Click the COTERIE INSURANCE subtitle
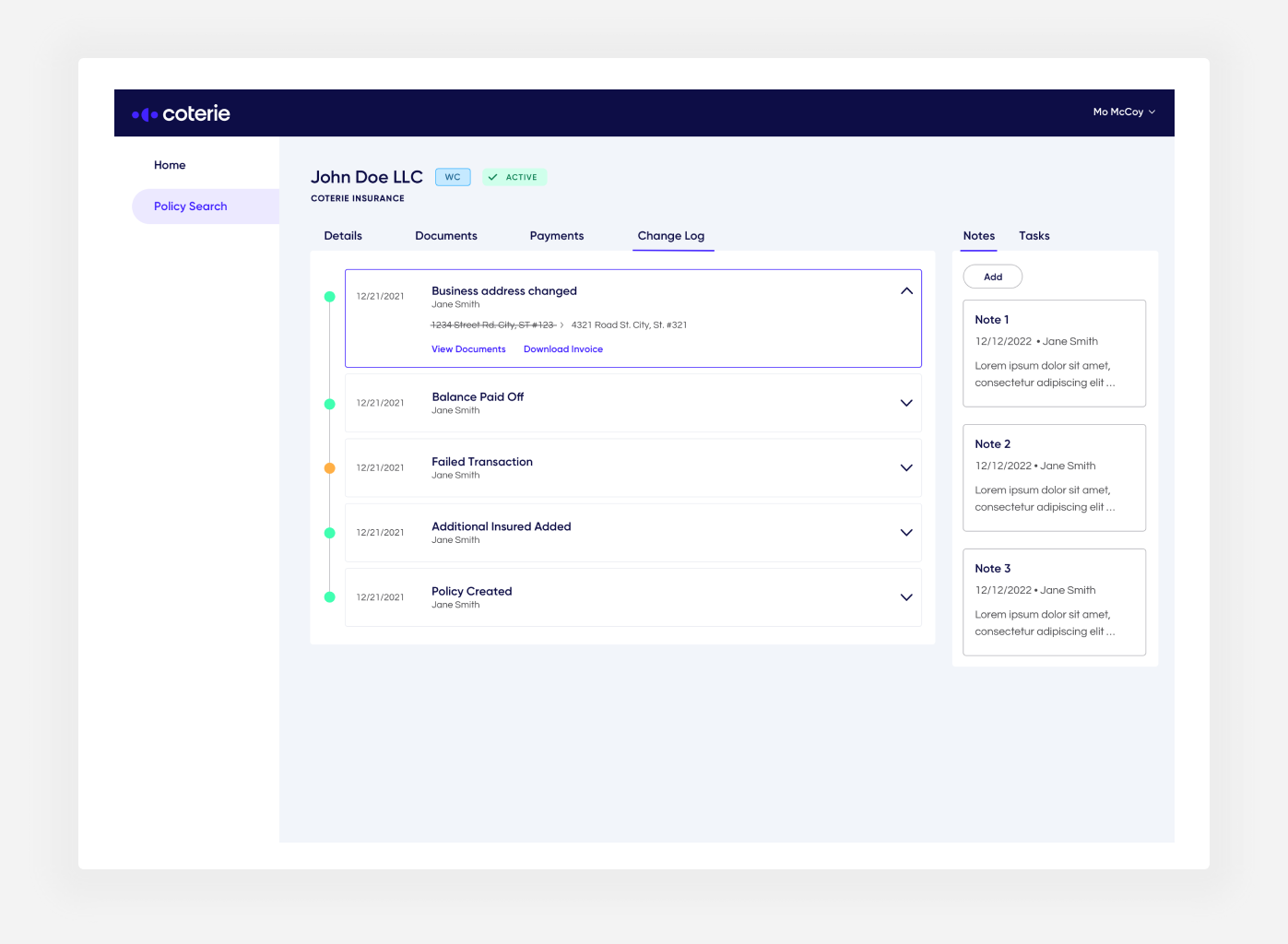 pos(358,198)
